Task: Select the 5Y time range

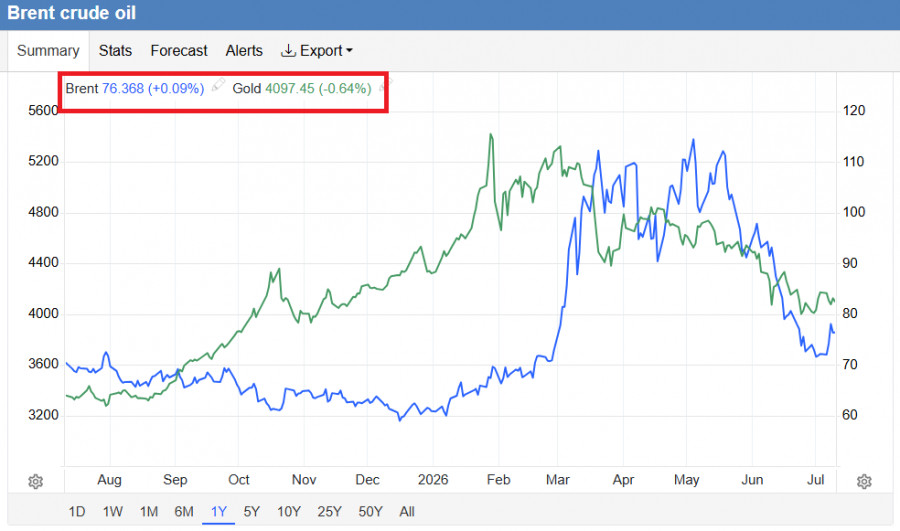Action: pos(251,511)
